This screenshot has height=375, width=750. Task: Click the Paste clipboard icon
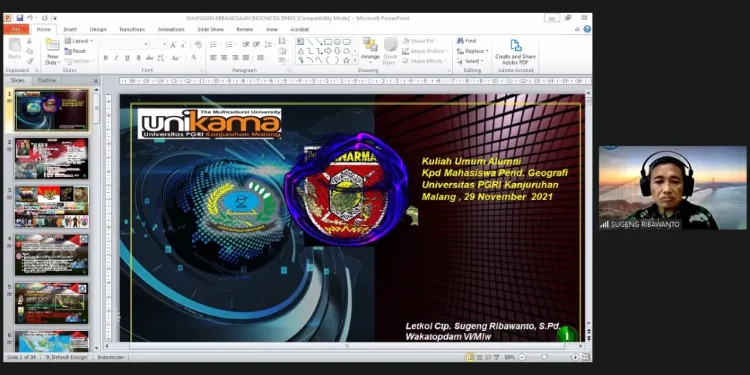click(x=14, y=45)
